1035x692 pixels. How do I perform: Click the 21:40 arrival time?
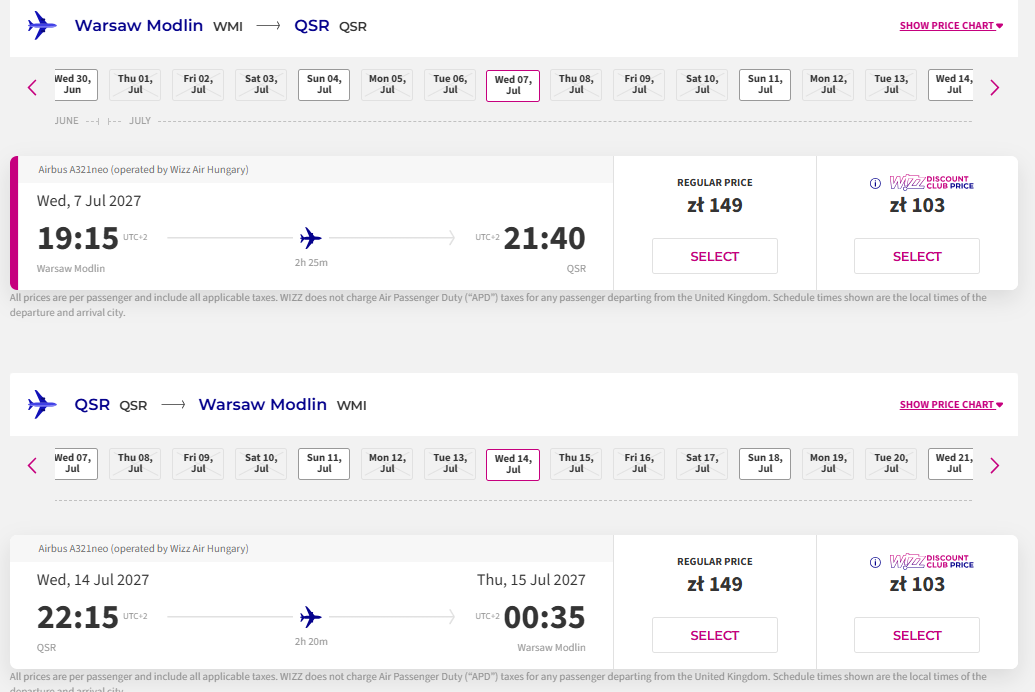point(545,238)
